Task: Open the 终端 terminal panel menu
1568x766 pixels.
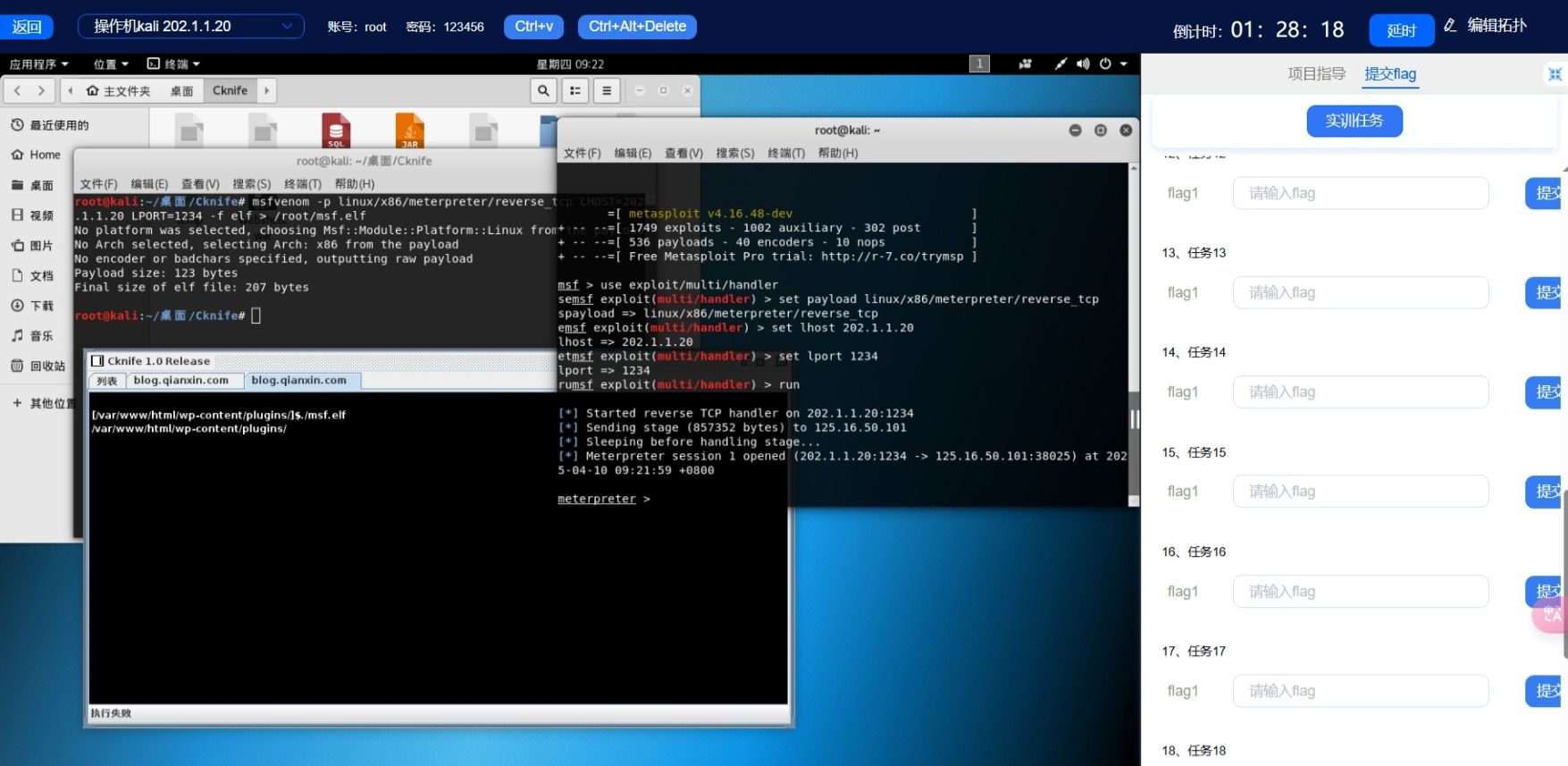Action: pyautogui.click(x=173, y=64)
